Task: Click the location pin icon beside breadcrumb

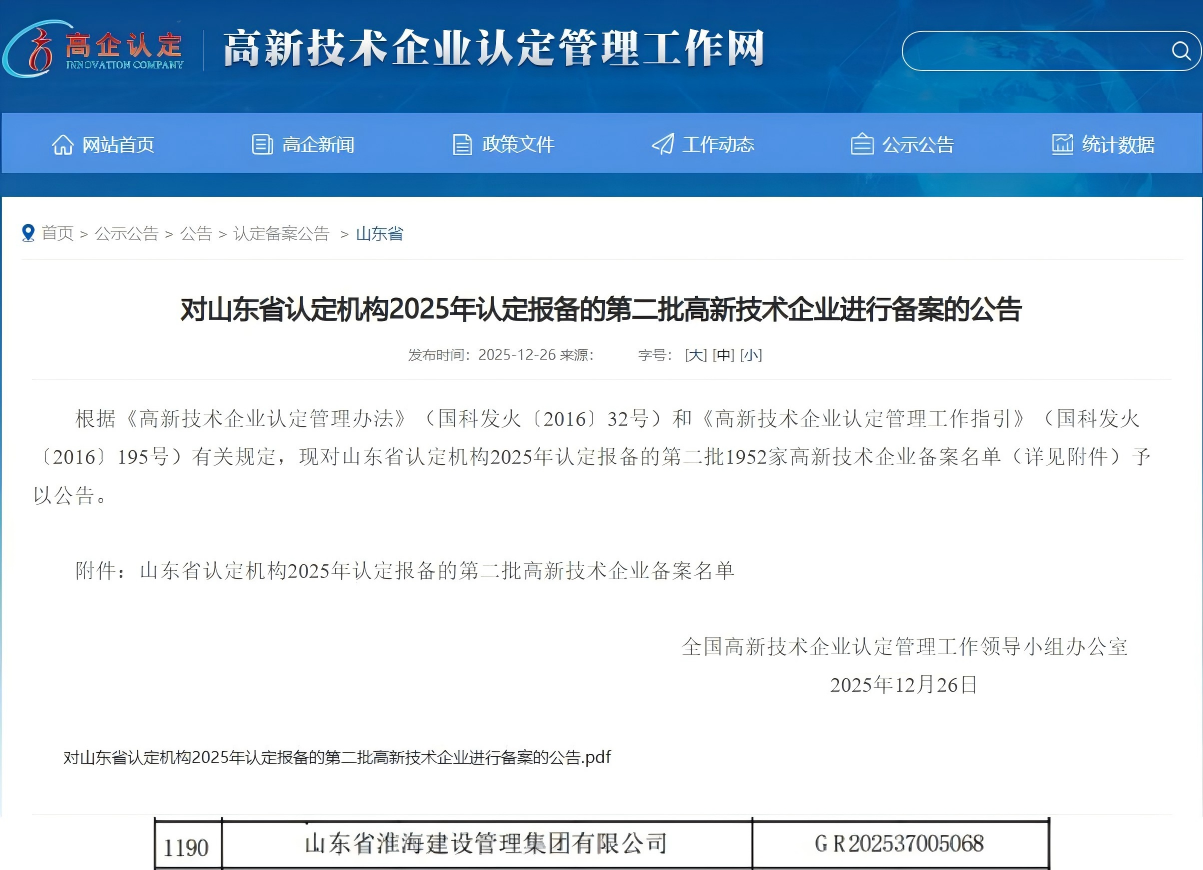Action: coord(28,232)
